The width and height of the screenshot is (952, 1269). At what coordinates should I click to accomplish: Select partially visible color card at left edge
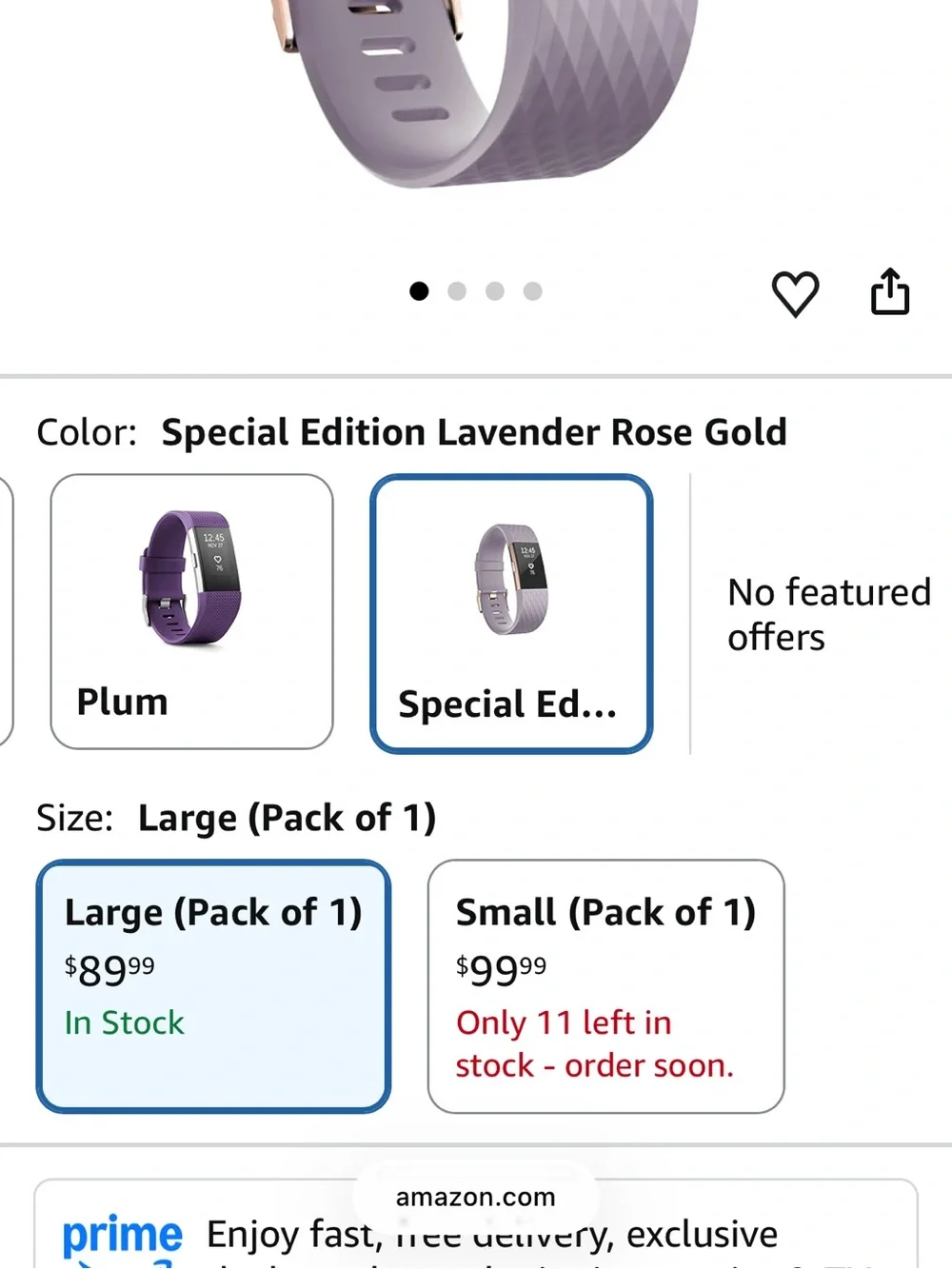coord(6,611)
